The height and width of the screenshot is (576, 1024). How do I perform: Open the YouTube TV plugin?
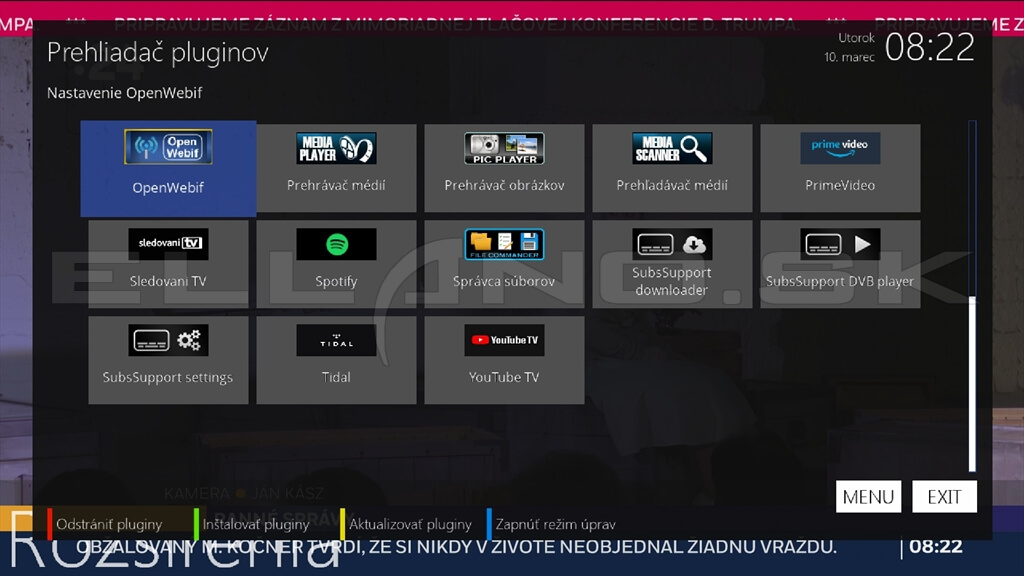pyautogui.click(x=504, y=360)
